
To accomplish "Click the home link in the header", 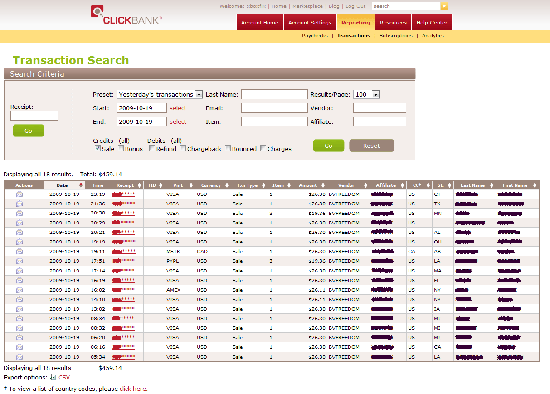I will [279, 6].
